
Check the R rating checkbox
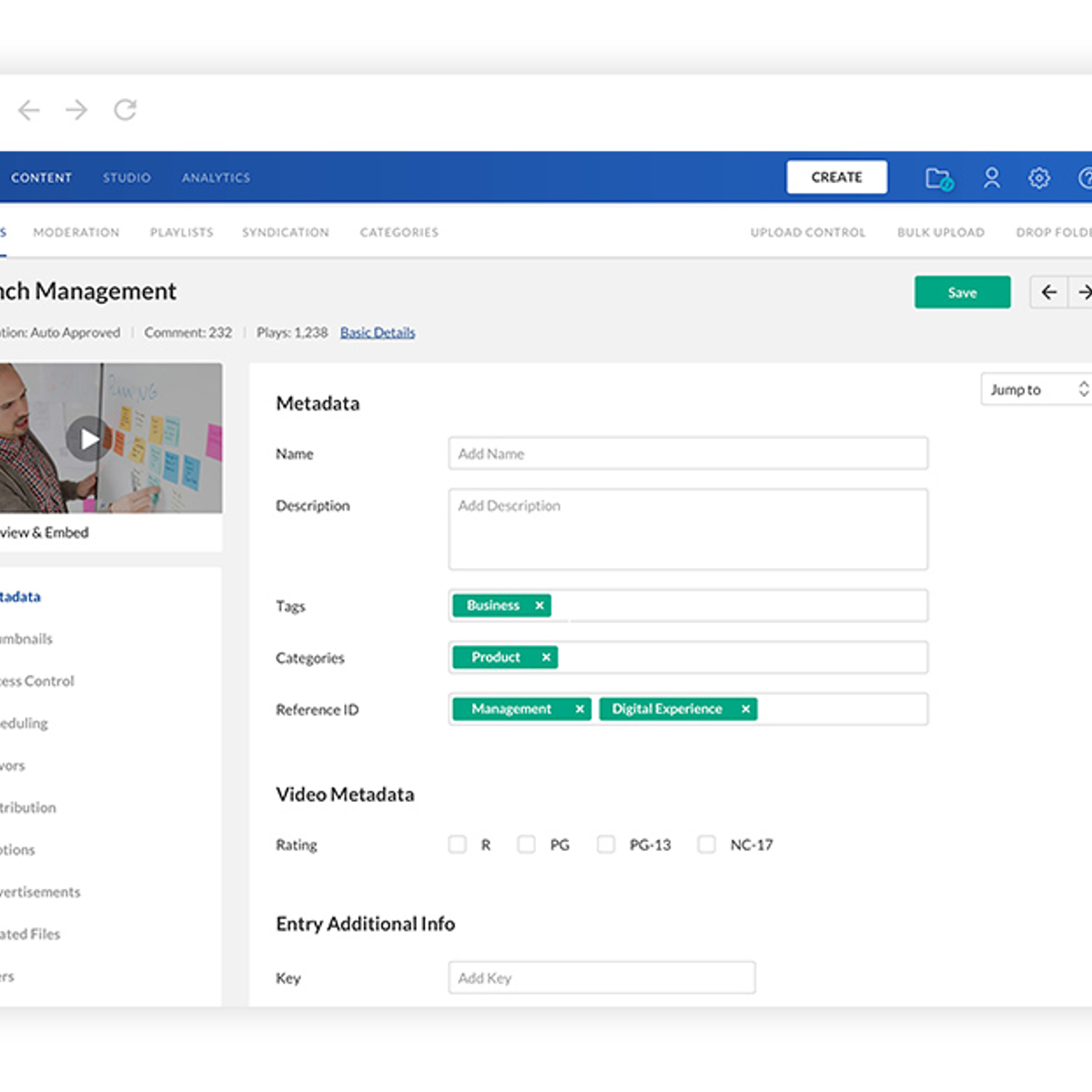458,844
